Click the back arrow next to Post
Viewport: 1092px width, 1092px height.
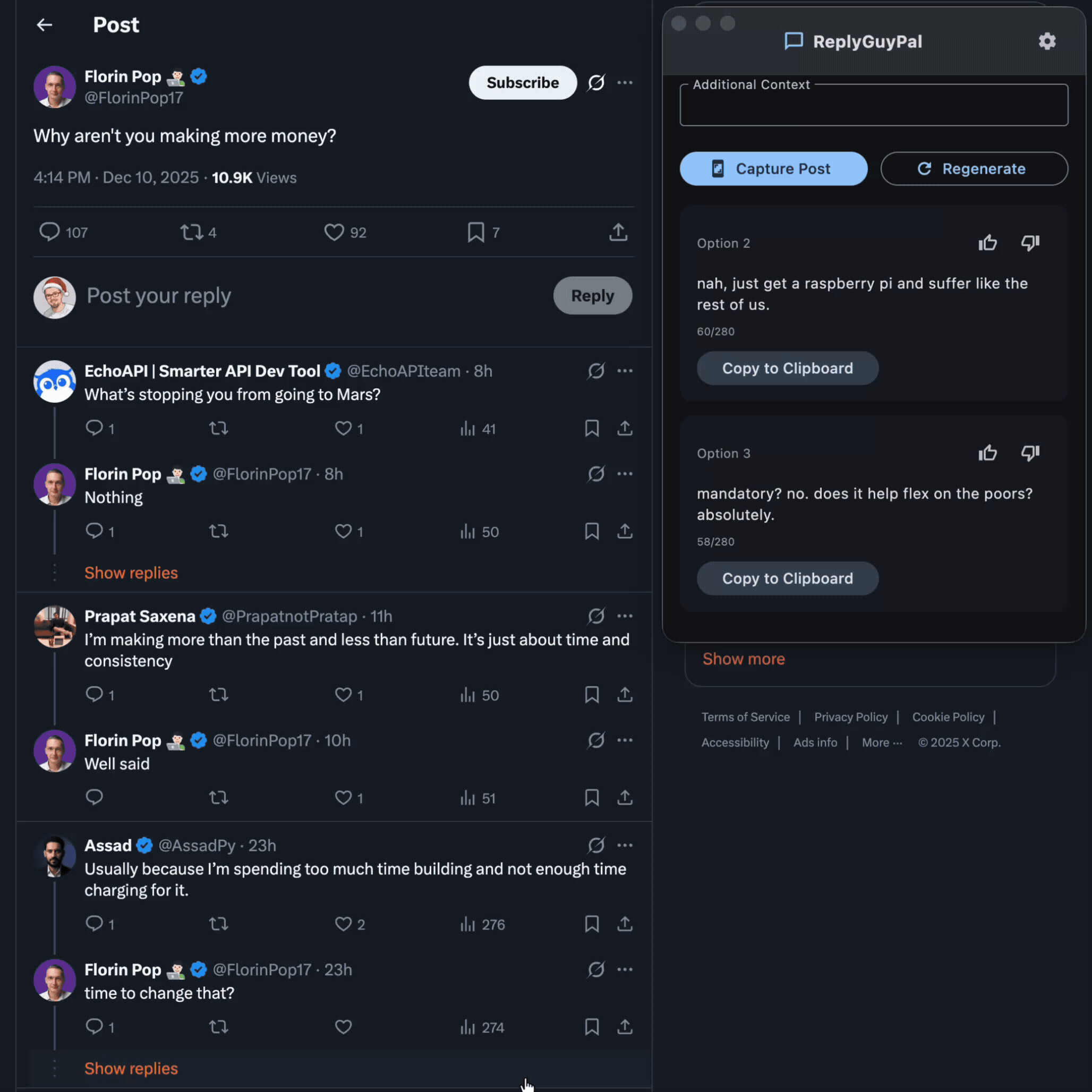point(44,25)
